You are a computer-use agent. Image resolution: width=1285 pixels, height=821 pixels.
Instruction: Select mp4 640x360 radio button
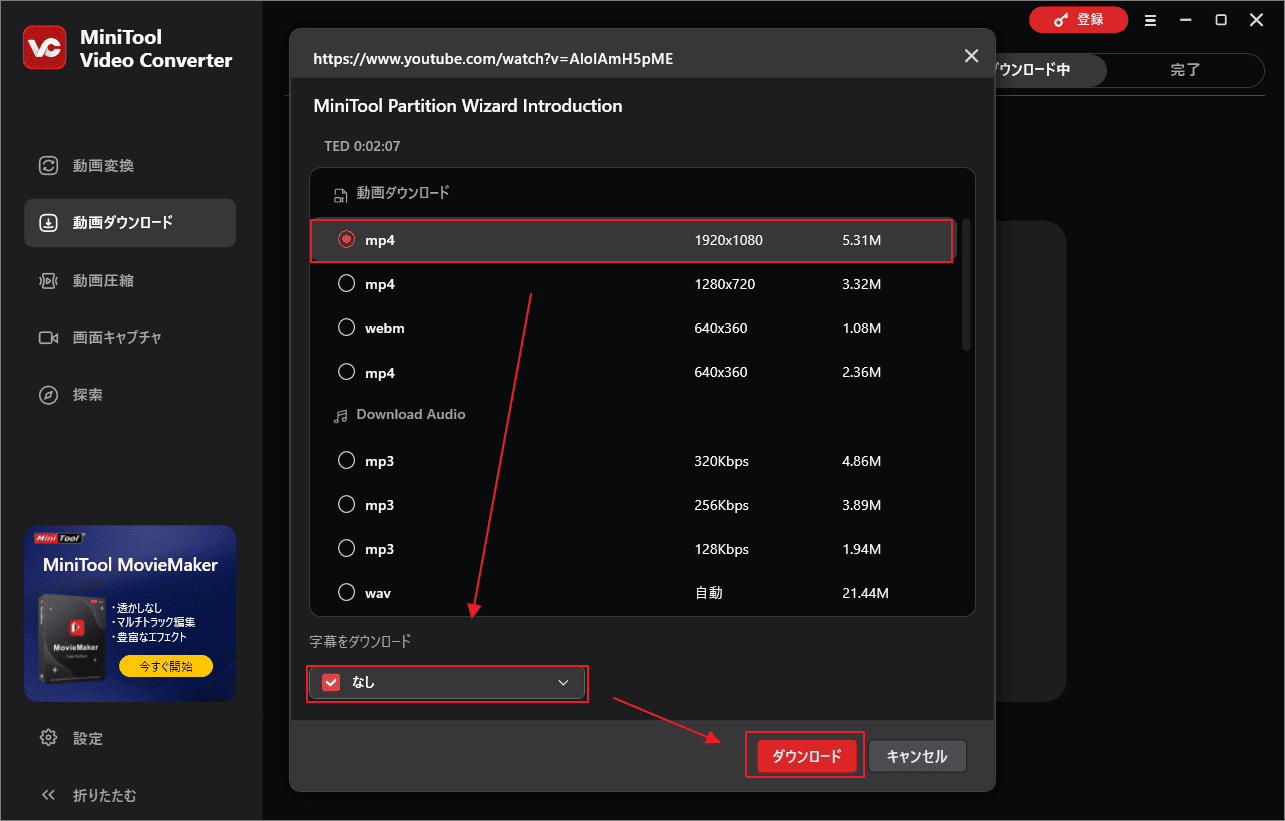[x=347, y=372]
